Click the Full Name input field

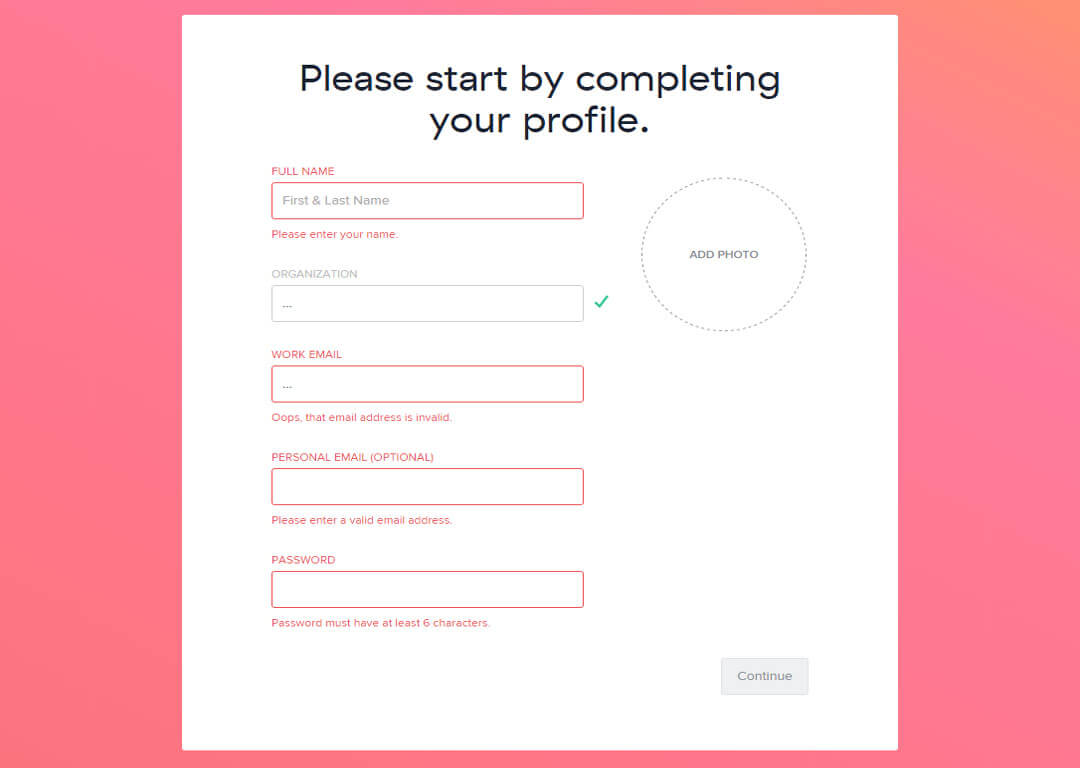pyautogui.click(x=427, y=200)
